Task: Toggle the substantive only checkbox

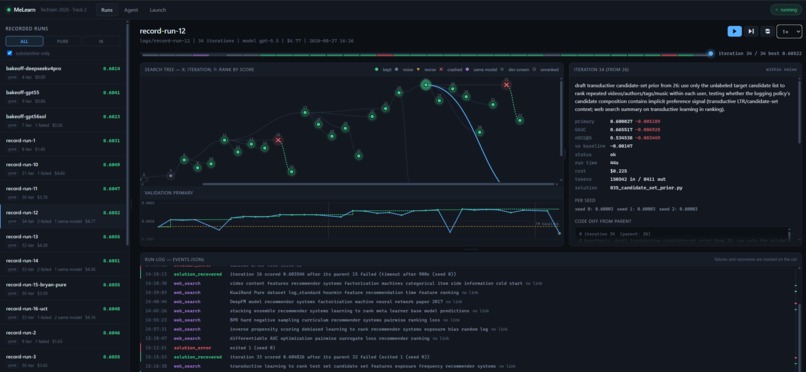Action: tap(9, 53)
